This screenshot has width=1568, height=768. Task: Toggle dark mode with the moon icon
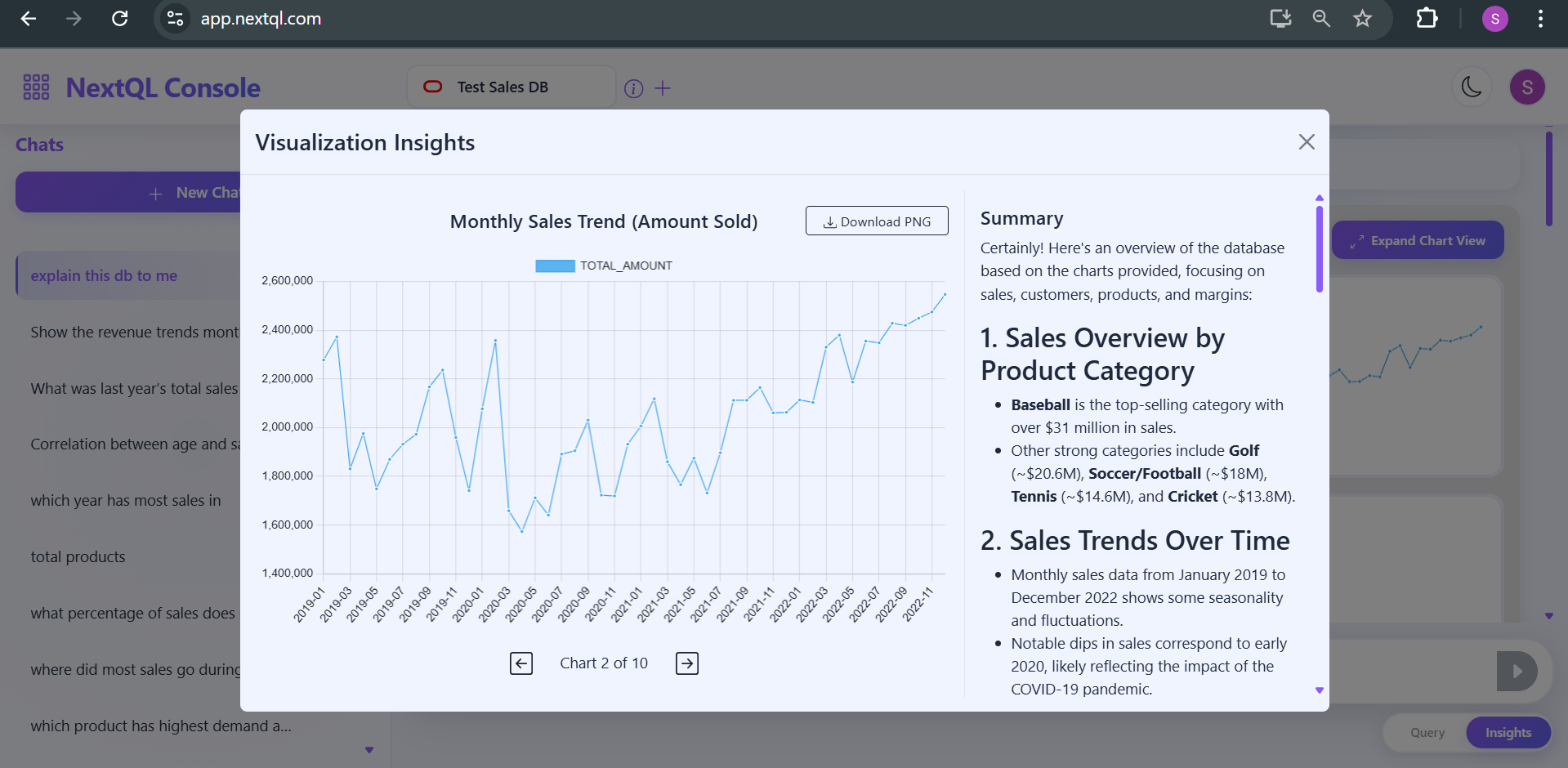pyautogui.click(x=1472, y=87)
